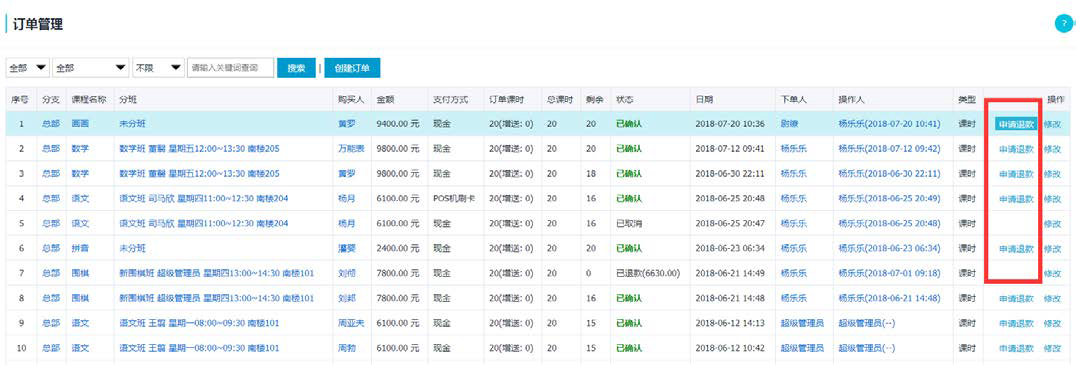The width and height of the screenshot is (1076, 365).
Task: Open operator link 杨乐乐(2018-07-20 10:41)
Action: tap(889, 124)
